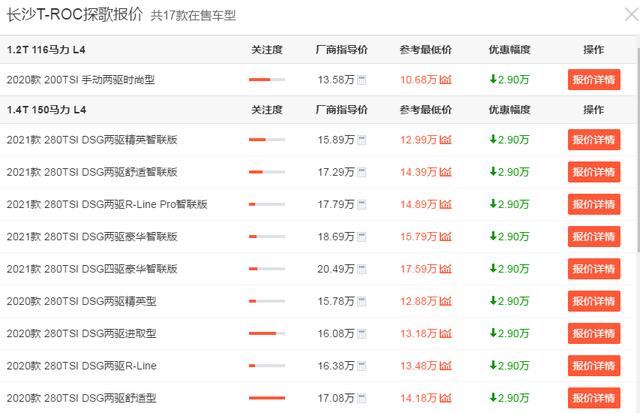Click 报价详情 for 2020款 DSG两驱进取型
640x413 pixels.
click(x=594, y=333)
